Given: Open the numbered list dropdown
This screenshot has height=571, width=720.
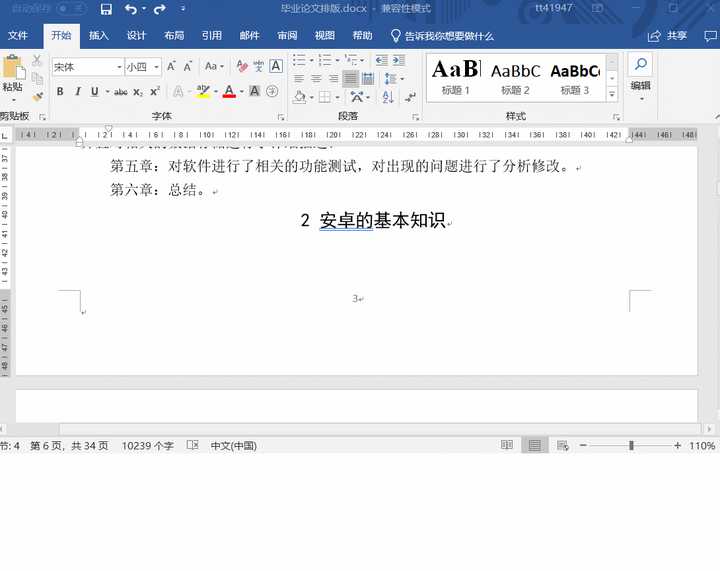Looking at the screenshot, I should click(338, 60).
